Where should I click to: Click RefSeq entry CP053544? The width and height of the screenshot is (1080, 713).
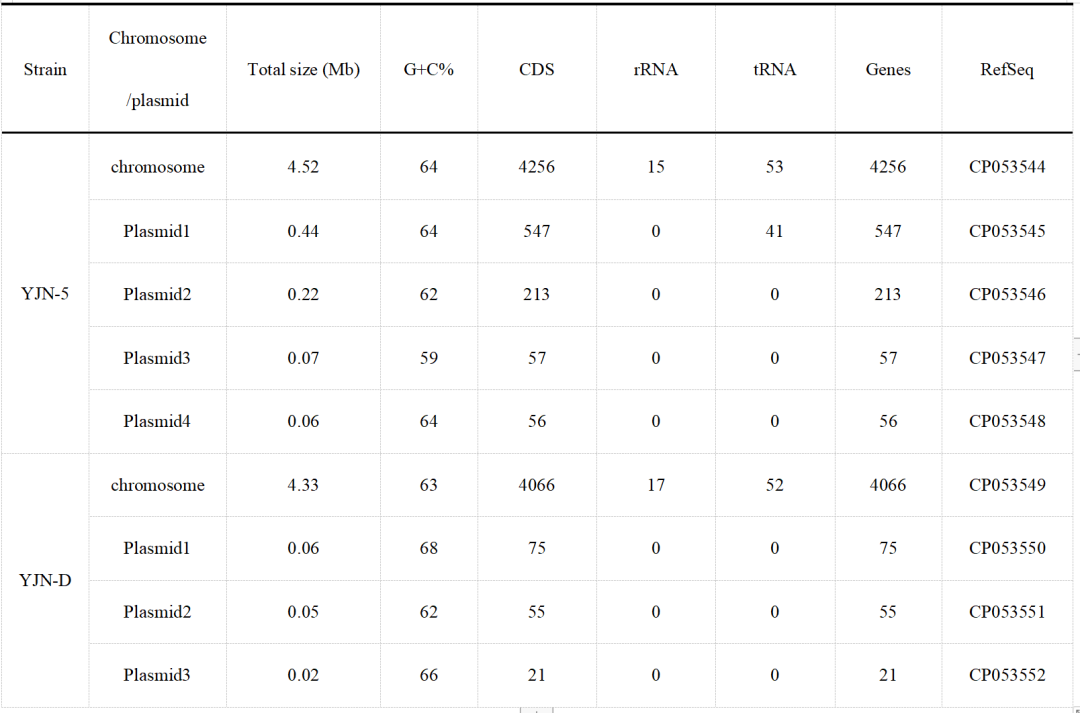pyautogui.click(x=1007, y=167)
